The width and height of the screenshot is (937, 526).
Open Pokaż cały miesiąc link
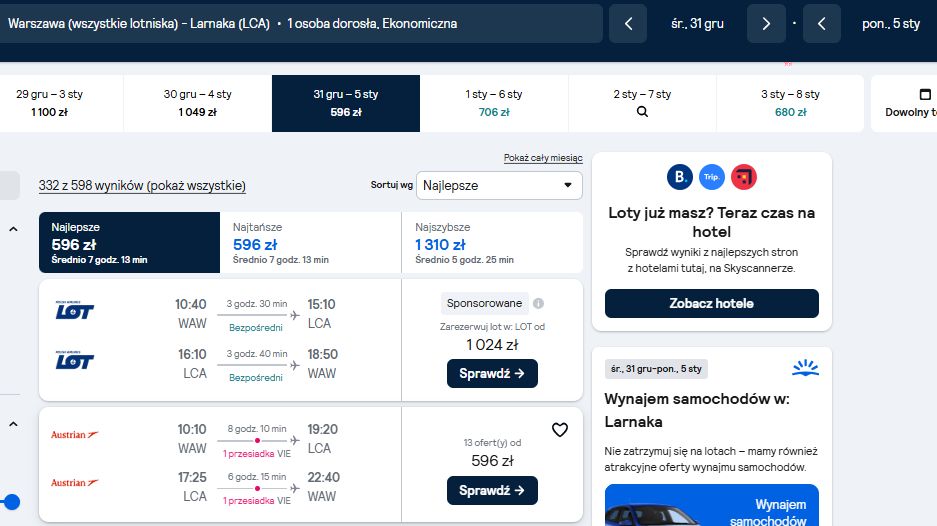pyautogui.click(x=543, y=158)
